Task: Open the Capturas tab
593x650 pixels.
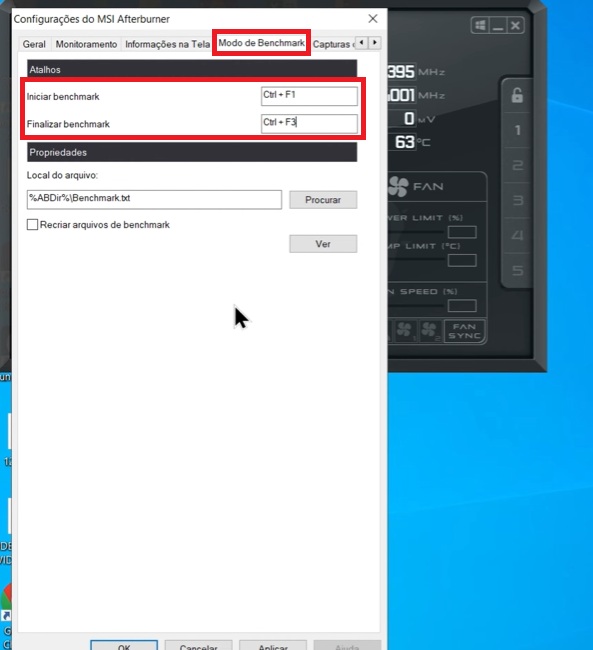Action: click(333, 44)
